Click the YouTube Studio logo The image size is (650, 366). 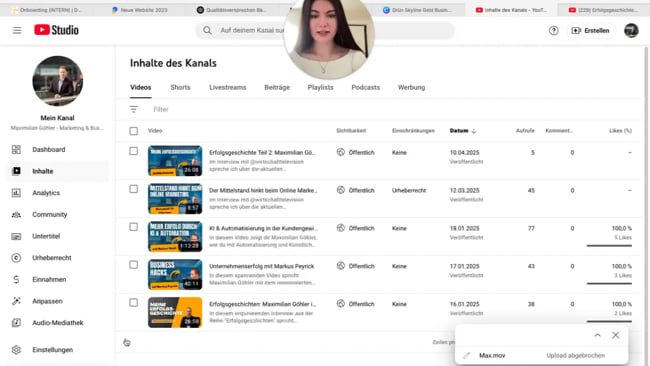coord(56,30)
